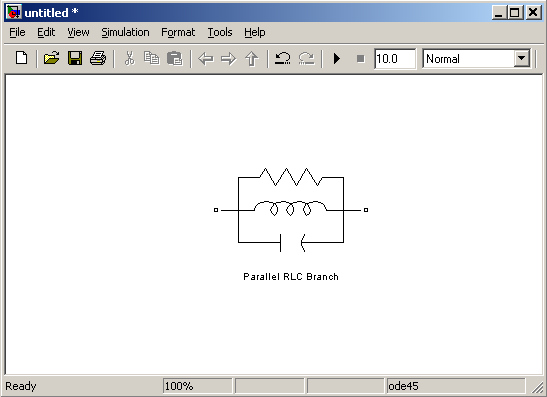Undo the last action
The width and height of the screenshot is (547, 397).
[x=283, y=58]
